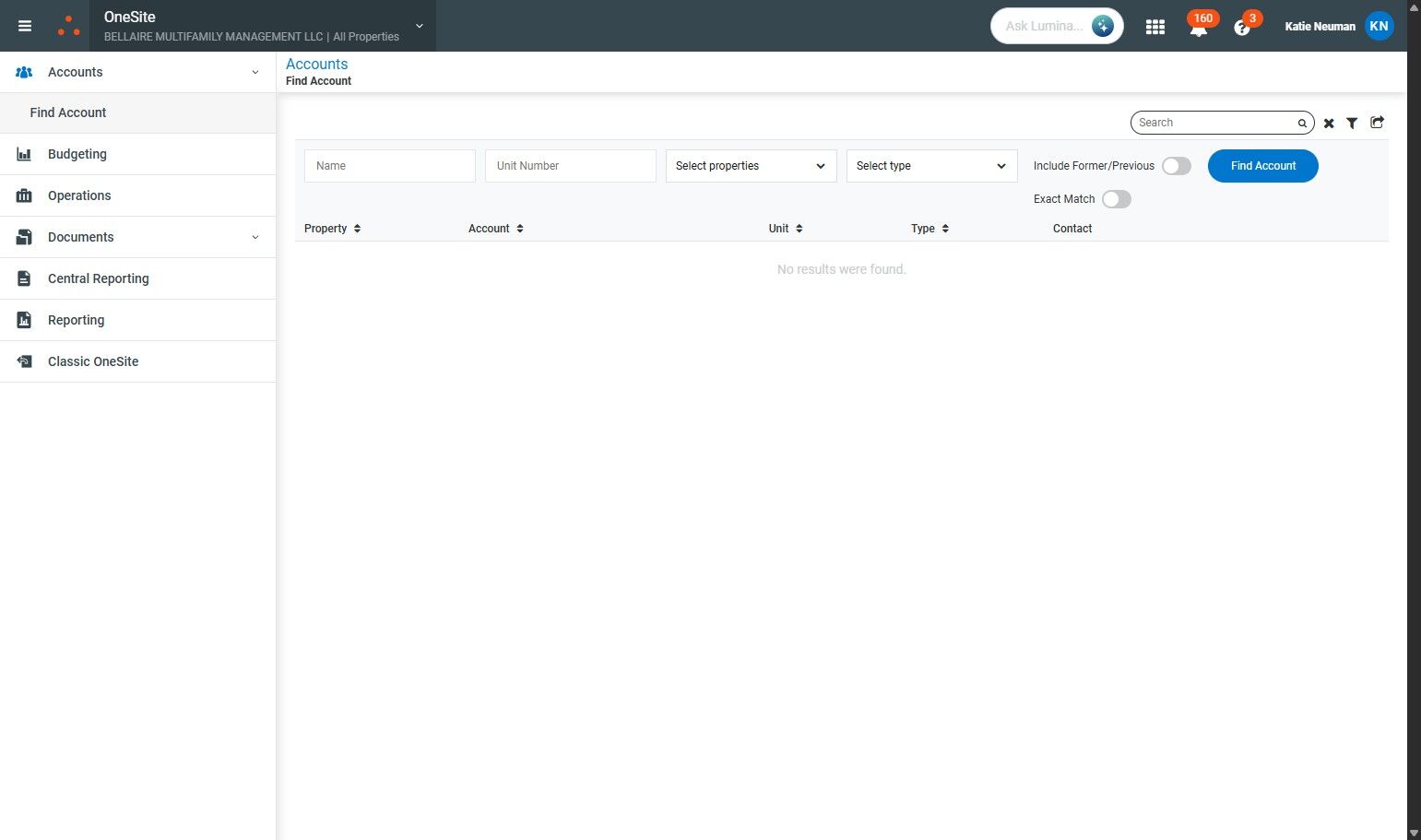Screen dimensions: 1421x840
Task: Go to Budgeting in sidebar
Action: click(x=137, y=154)
